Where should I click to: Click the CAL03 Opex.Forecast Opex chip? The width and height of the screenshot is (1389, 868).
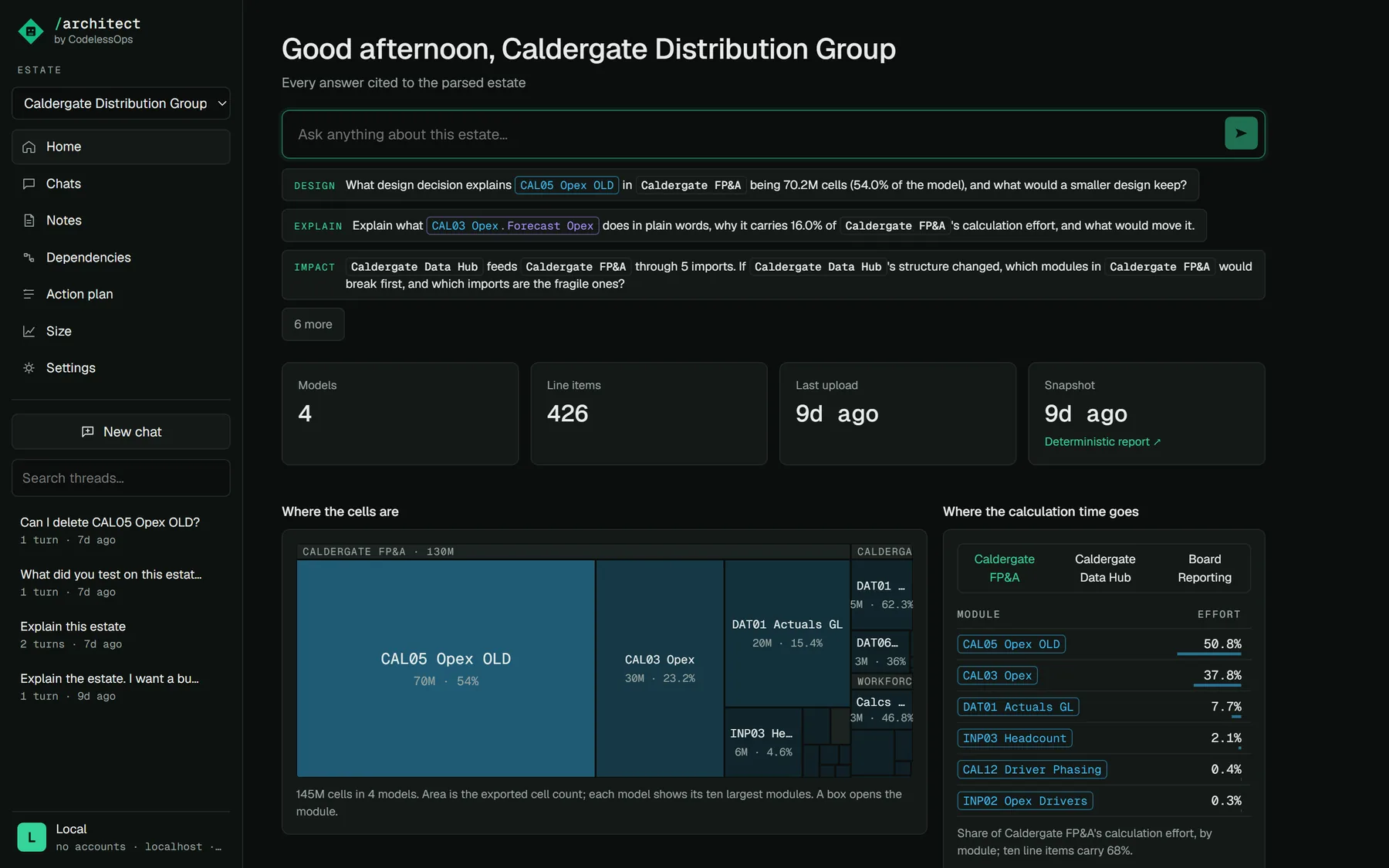(x=512, y=226)
